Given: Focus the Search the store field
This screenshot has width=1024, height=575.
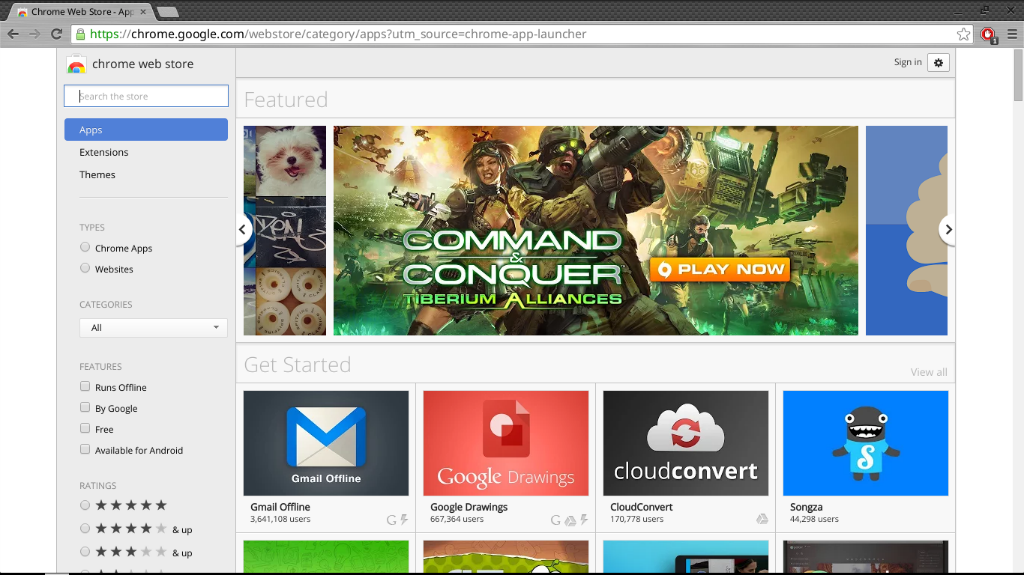Looking at the screenshot, I should [146, 96].
